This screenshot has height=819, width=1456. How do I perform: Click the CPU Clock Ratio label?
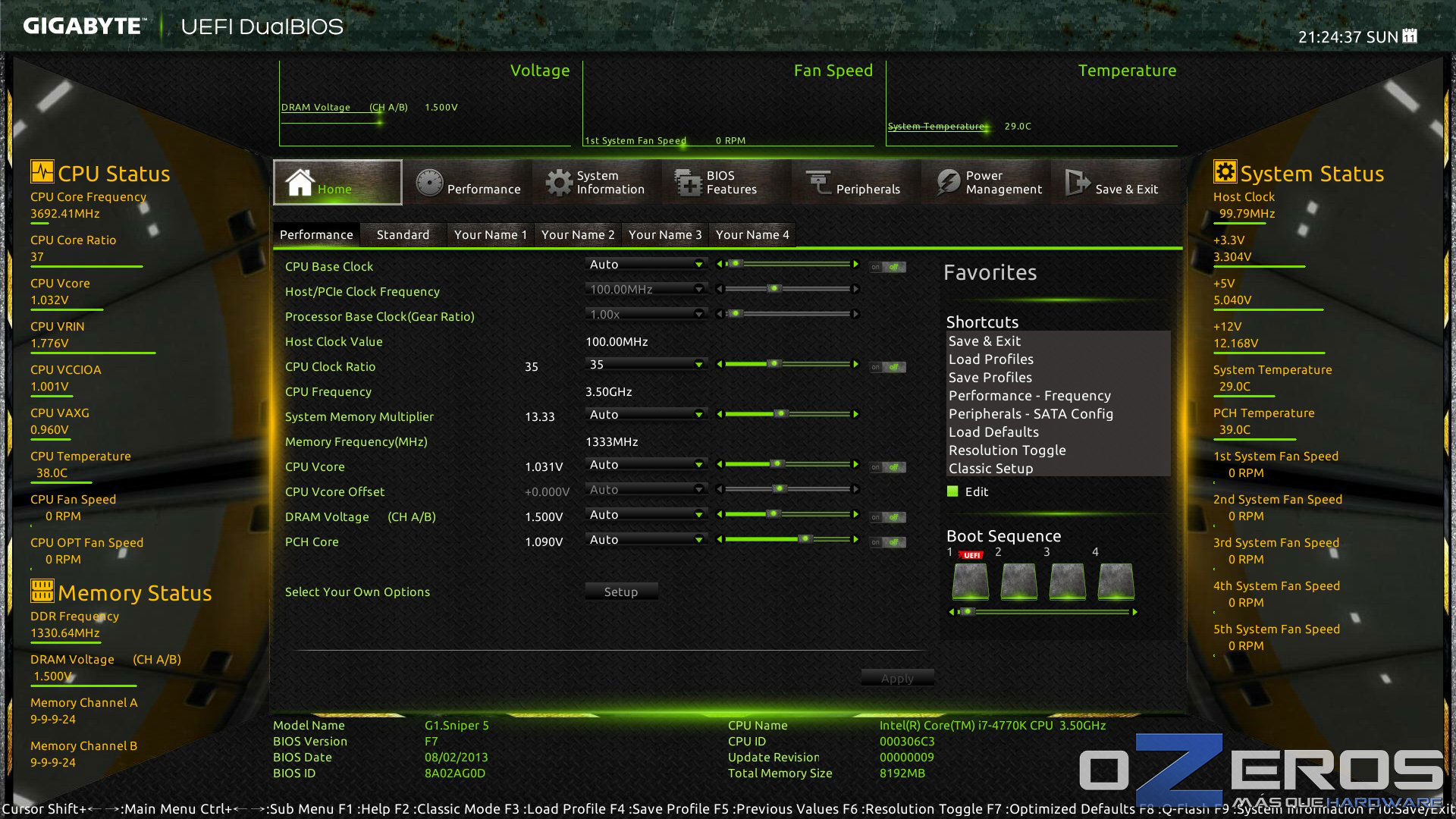pos(330,366)
